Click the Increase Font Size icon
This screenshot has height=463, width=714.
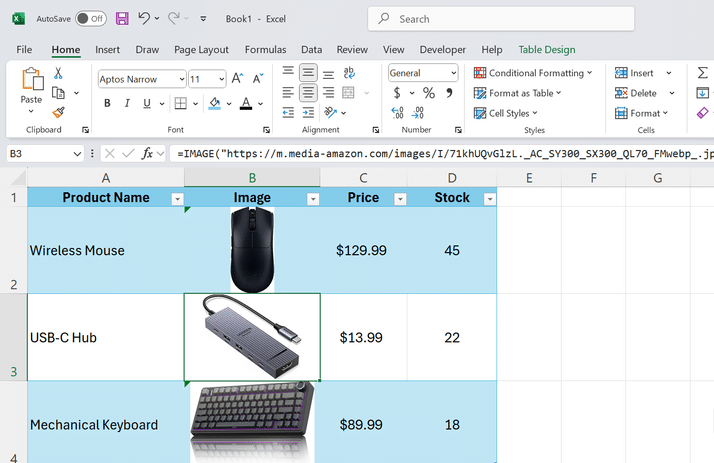click(x=237, y=79)
